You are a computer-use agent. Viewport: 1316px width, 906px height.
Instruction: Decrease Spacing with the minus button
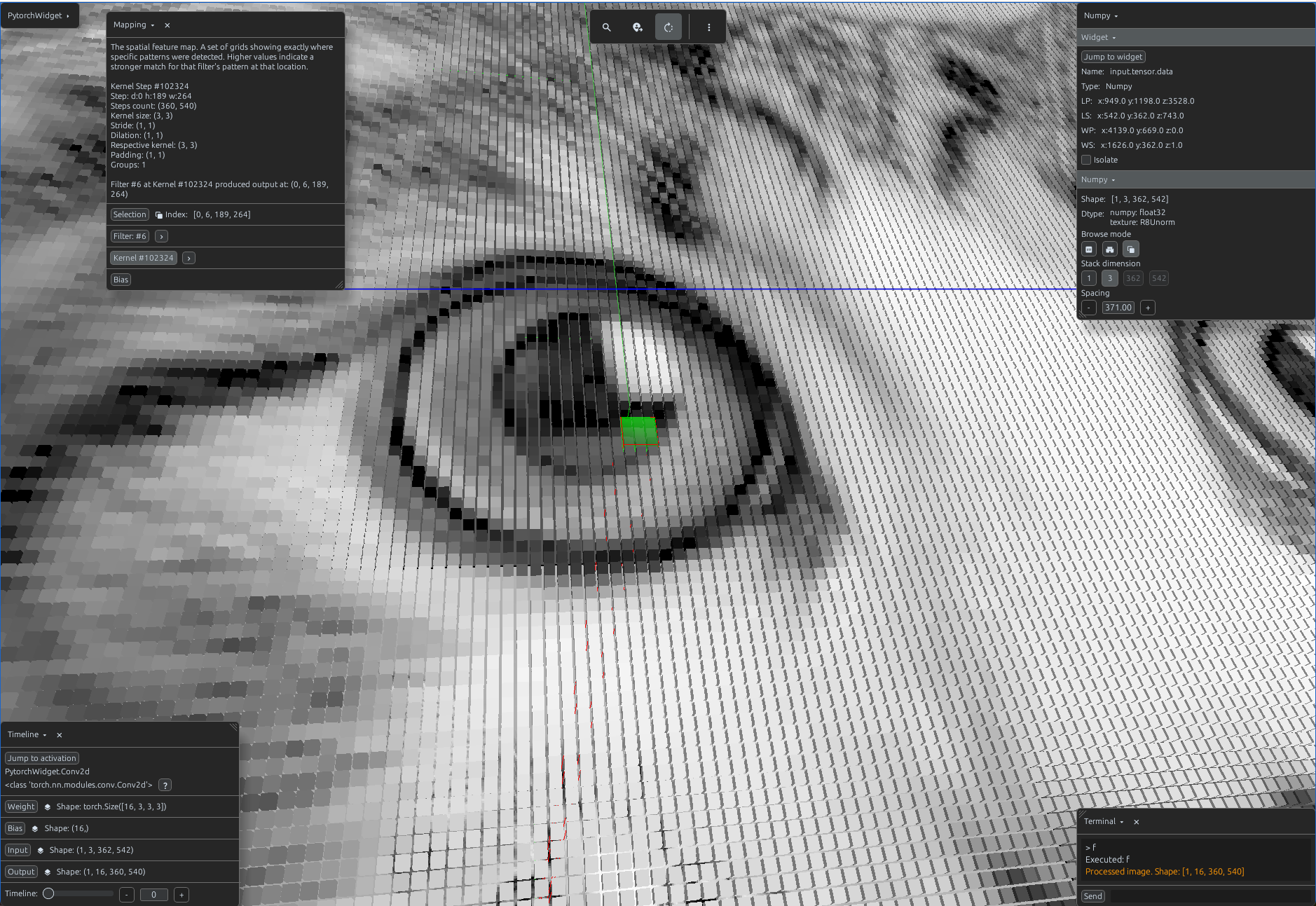pos(1089,308)
